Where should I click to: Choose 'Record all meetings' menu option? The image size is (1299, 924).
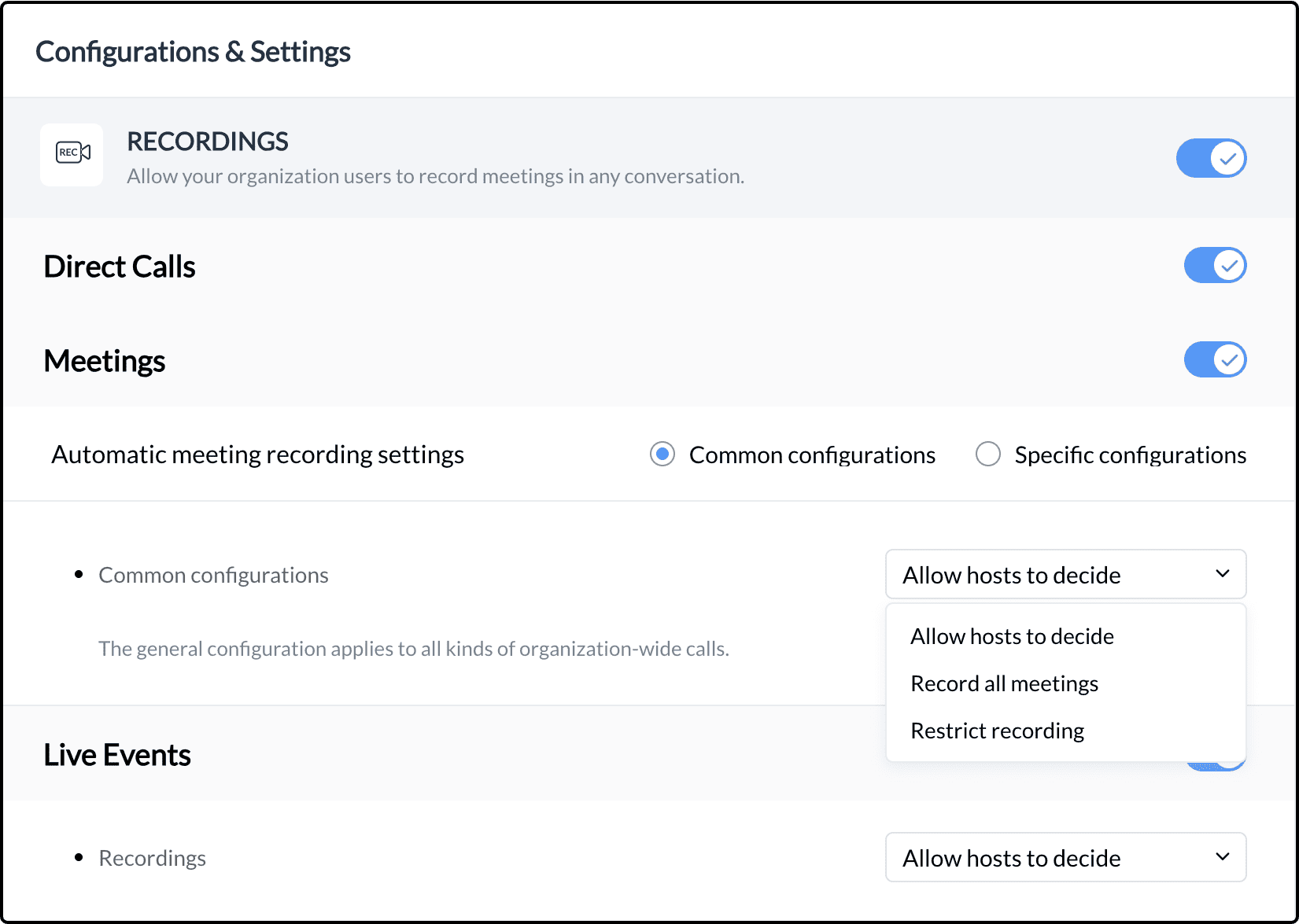point(1004,683)
